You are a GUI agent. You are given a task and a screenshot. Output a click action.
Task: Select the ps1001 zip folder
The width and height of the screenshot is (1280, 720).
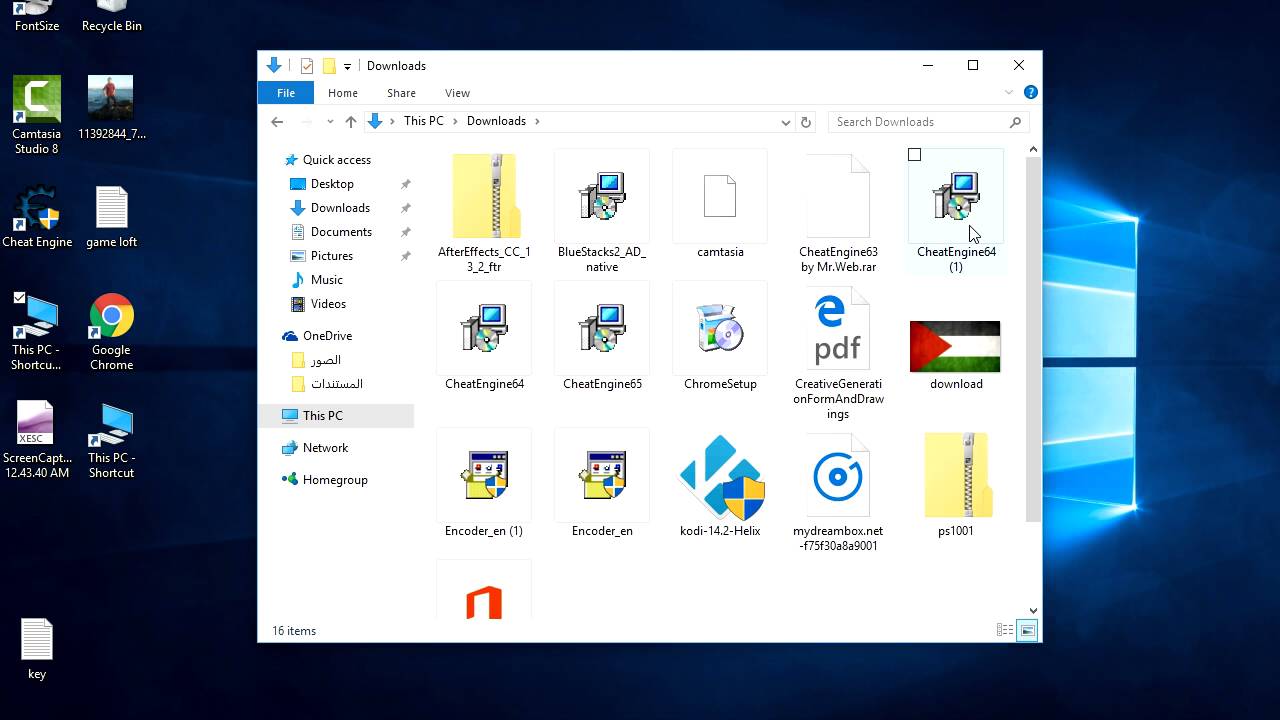(956, 475)
